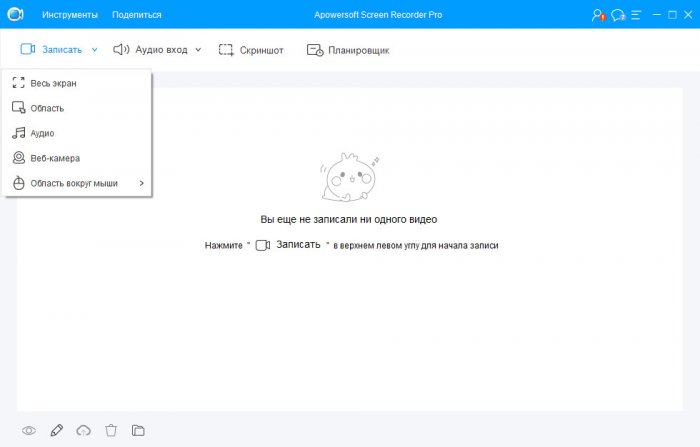This screenshot has height=447, width=700.
Task: Expand Область вокруг мыши submenu arrow
Action: 142,183
